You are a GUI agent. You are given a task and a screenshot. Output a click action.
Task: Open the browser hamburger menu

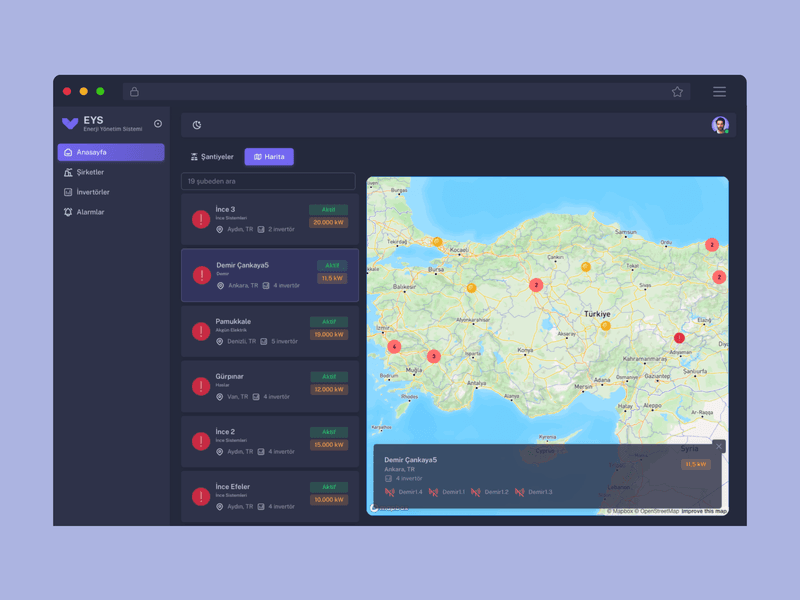[x=719, y=92]
